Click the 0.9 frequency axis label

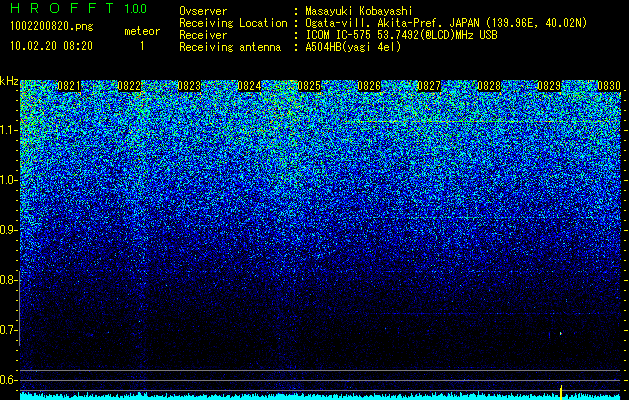point(8,230)
